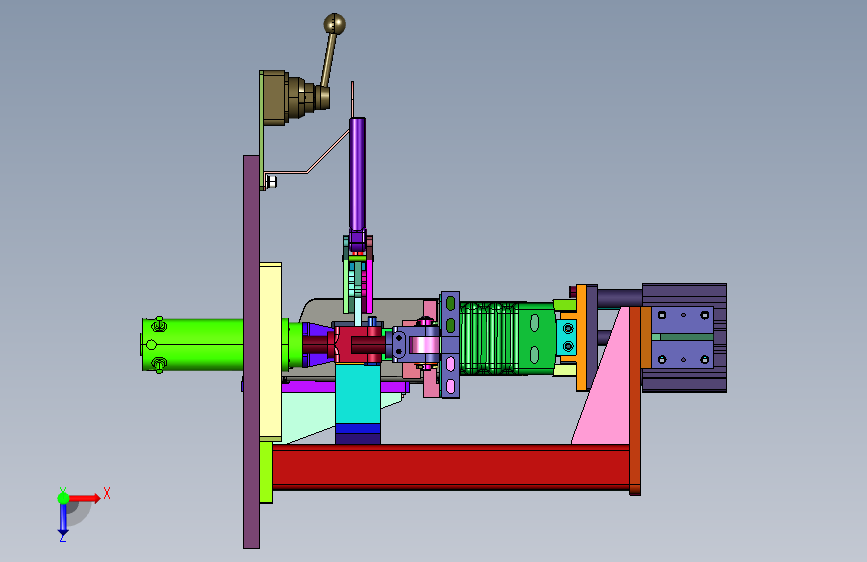867x562 pixels.
Task: Select the ball knob on the lever
Action: 335,24
